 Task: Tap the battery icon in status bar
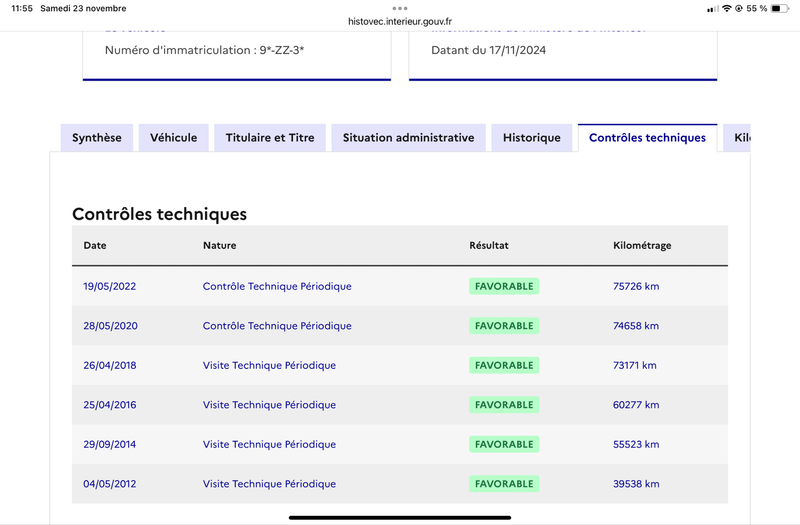point(780,9)
